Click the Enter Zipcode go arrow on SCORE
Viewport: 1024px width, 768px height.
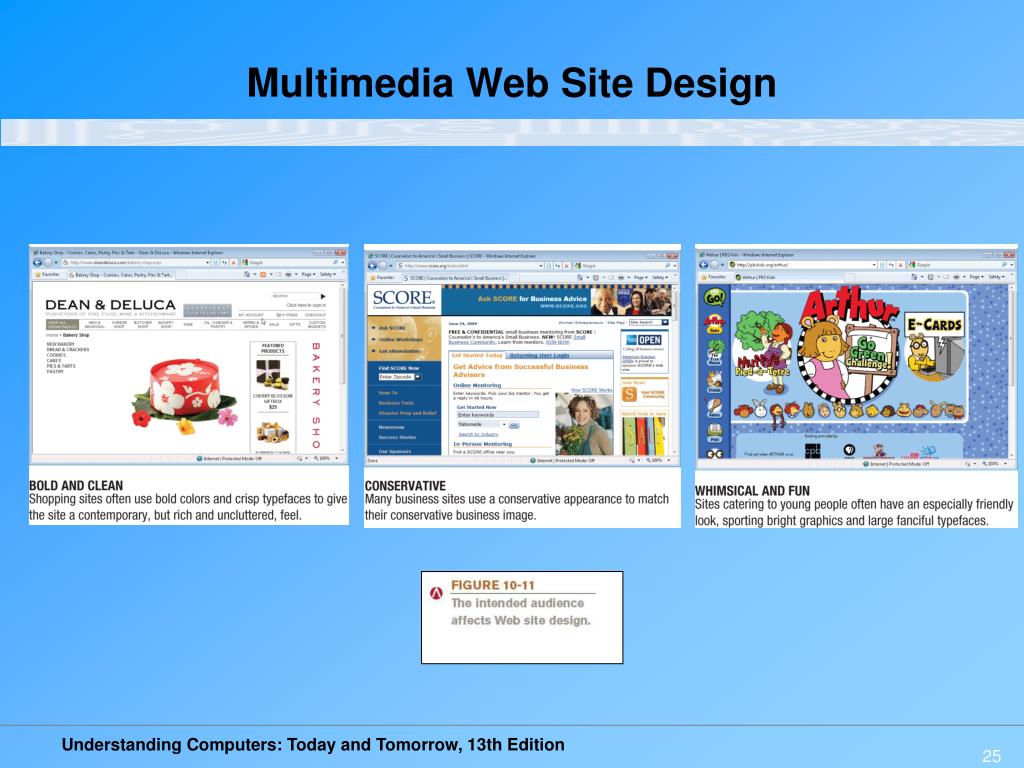click(417, 377)
